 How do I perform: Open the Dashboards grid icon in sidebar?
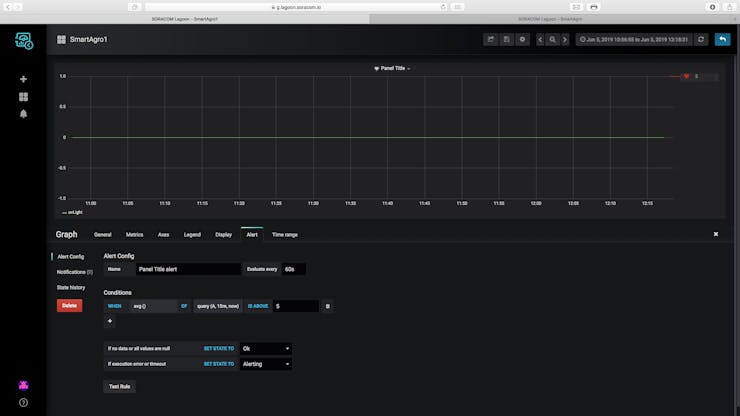click(23, 97)
